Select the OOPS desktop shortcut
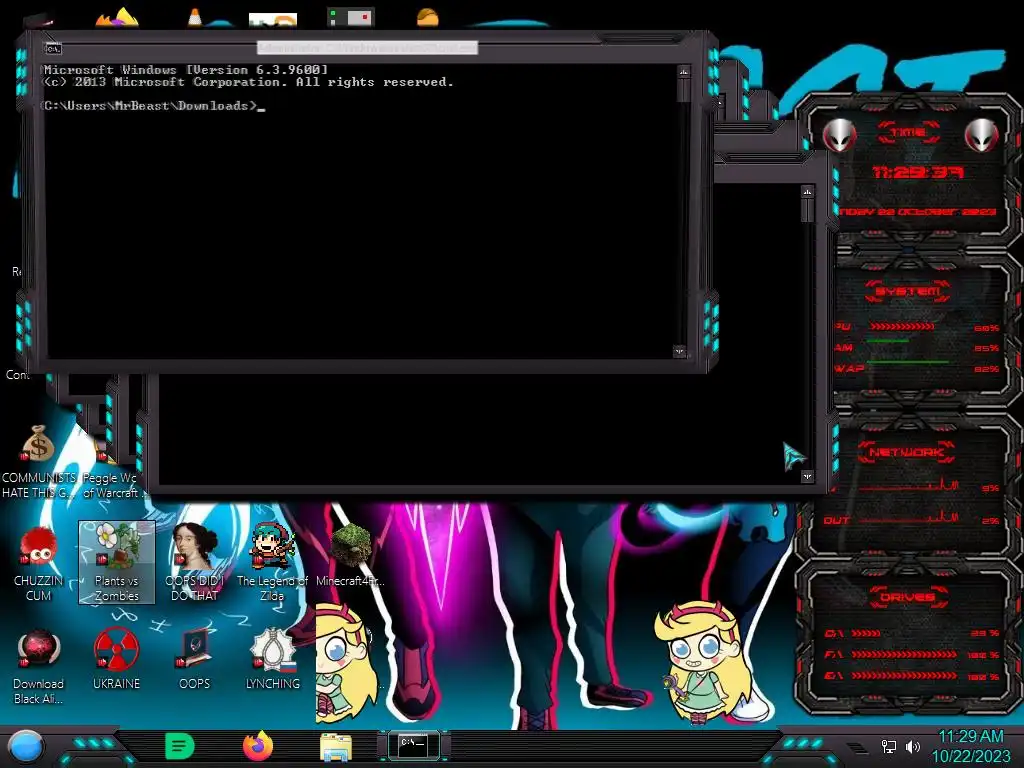The width and height of the screenshot is (1024, 768). [x=195, y=658]
